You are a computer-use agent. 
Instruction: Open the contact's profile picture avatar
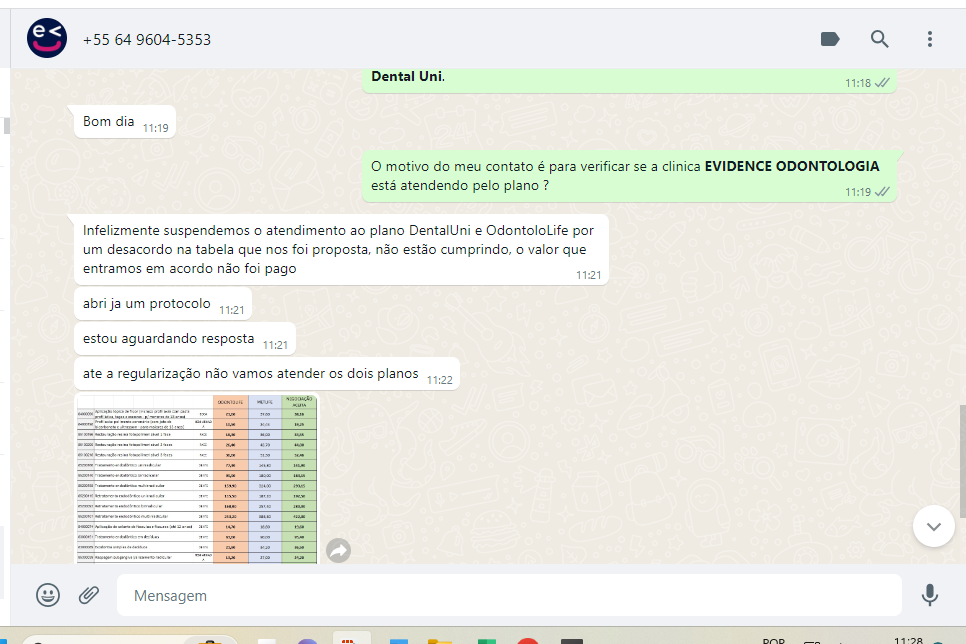pos(47,38)
